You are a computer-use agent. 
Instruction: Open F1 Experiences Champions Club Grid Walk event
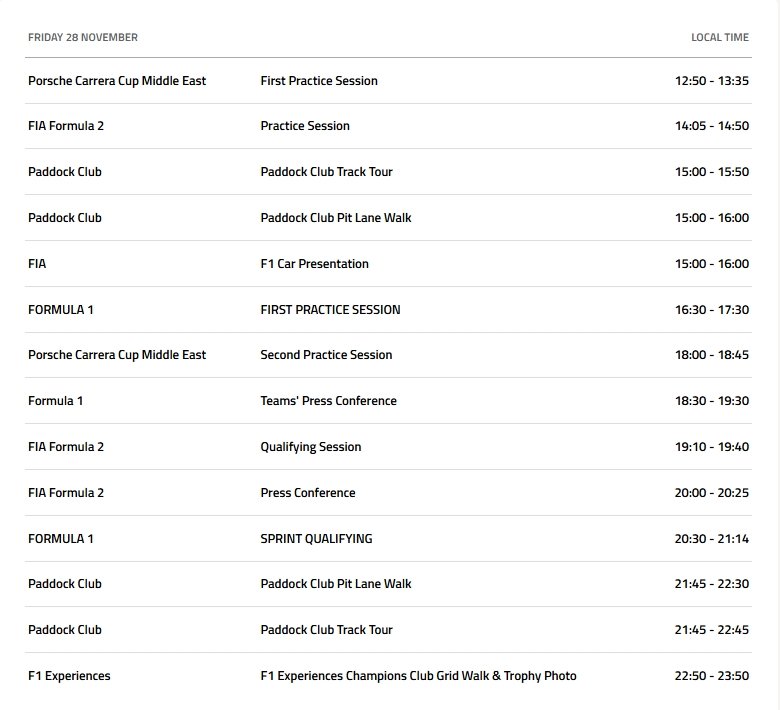(x=418, y=676)
